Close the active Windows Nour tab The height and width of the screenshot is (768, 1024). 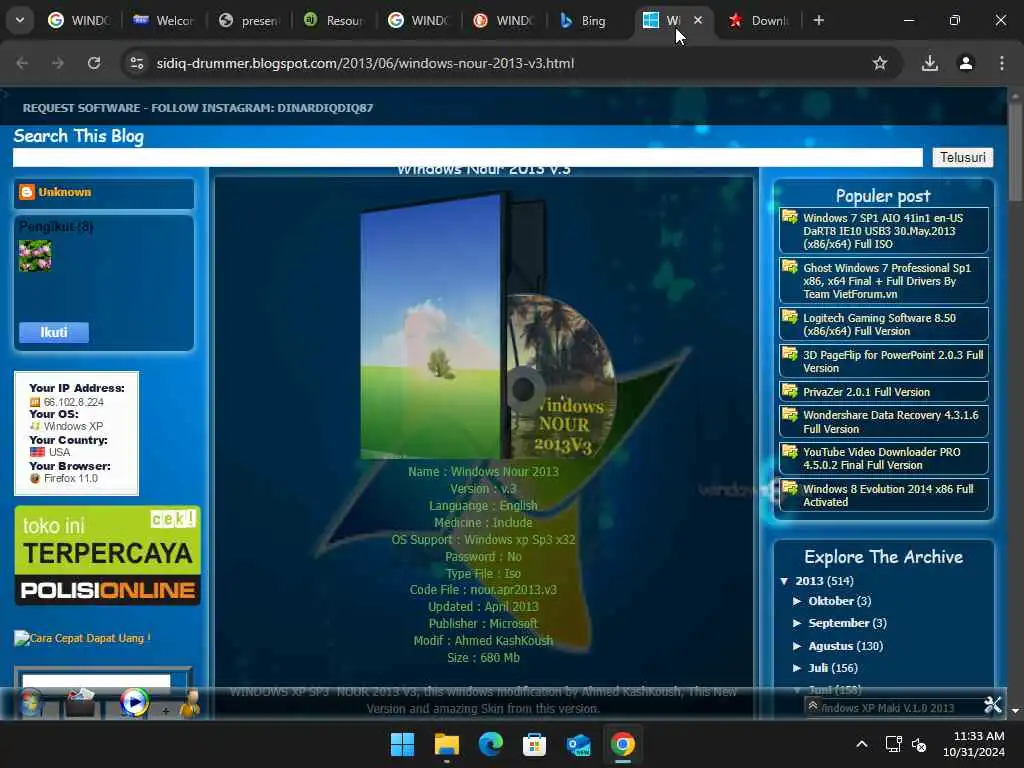click(x=698, y=20)
